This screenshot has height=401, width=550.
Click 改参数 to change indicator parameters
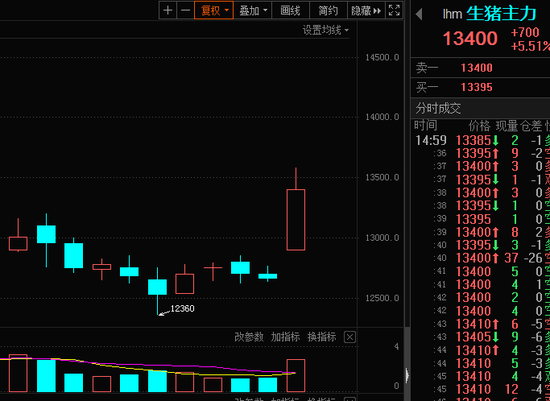pyautogui.click(x=249, y=337)
